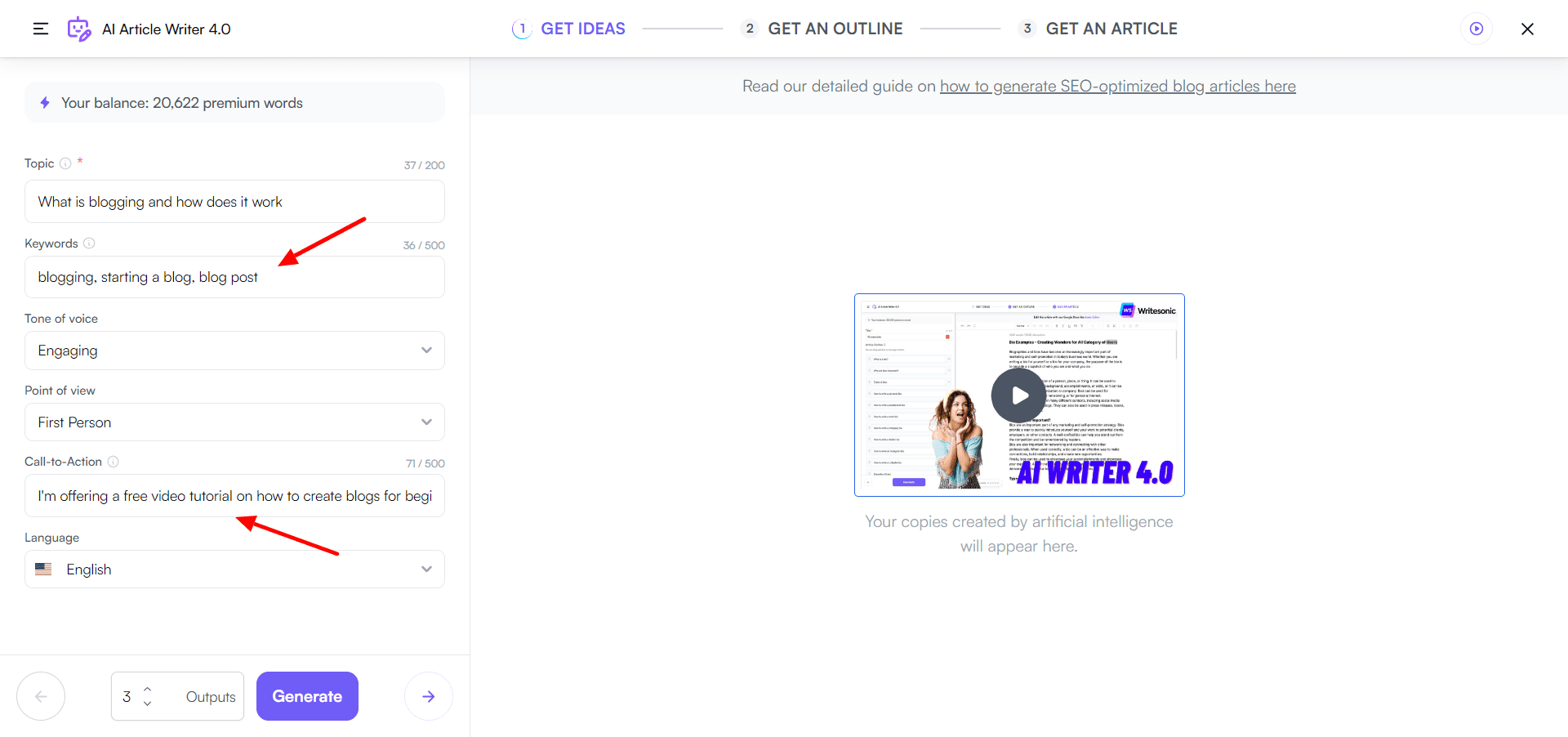Click the back arrow button
1568x737 pixels.
tap(41, 696)
